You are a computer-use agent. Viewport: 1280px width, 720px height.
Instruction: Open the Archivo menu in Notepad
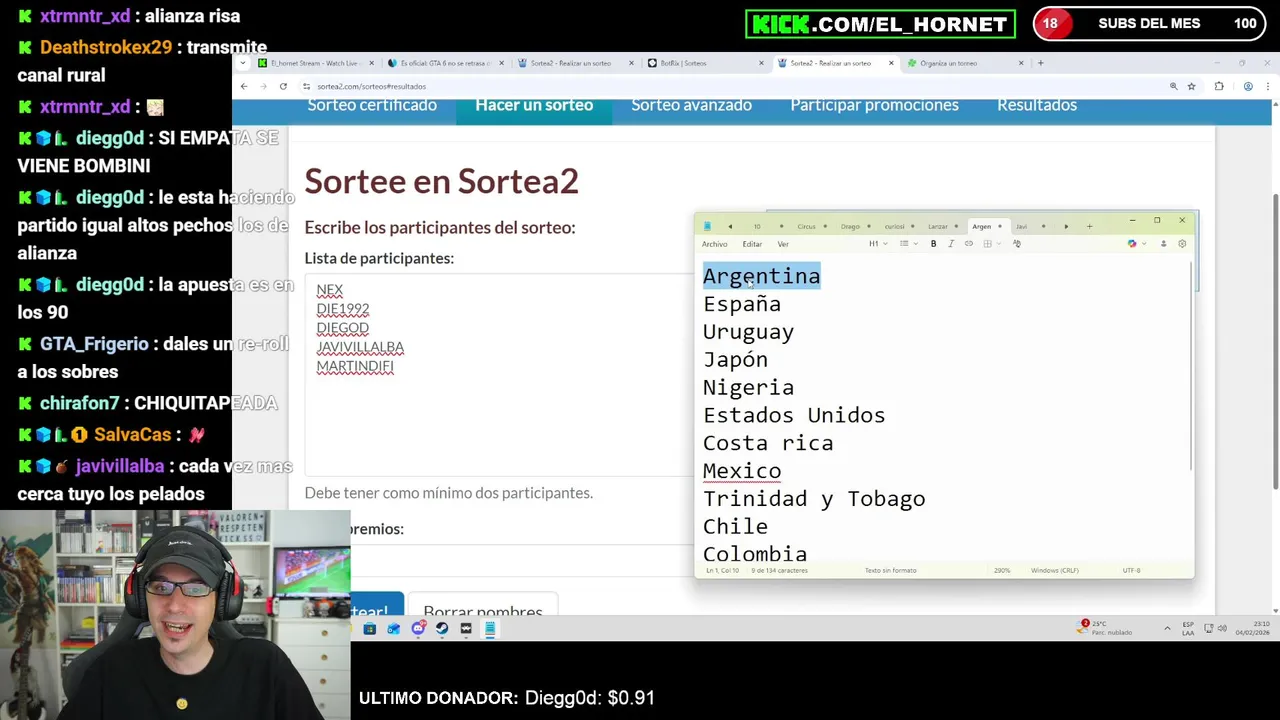714,244
